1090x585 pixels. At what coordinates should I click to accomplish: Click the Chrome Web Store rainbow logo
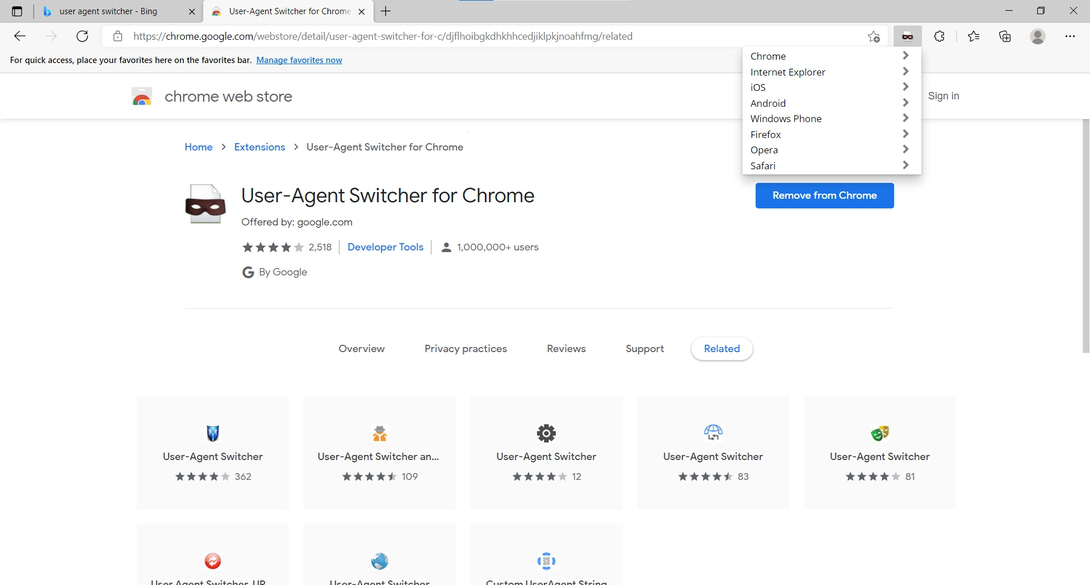click(142, 97)
